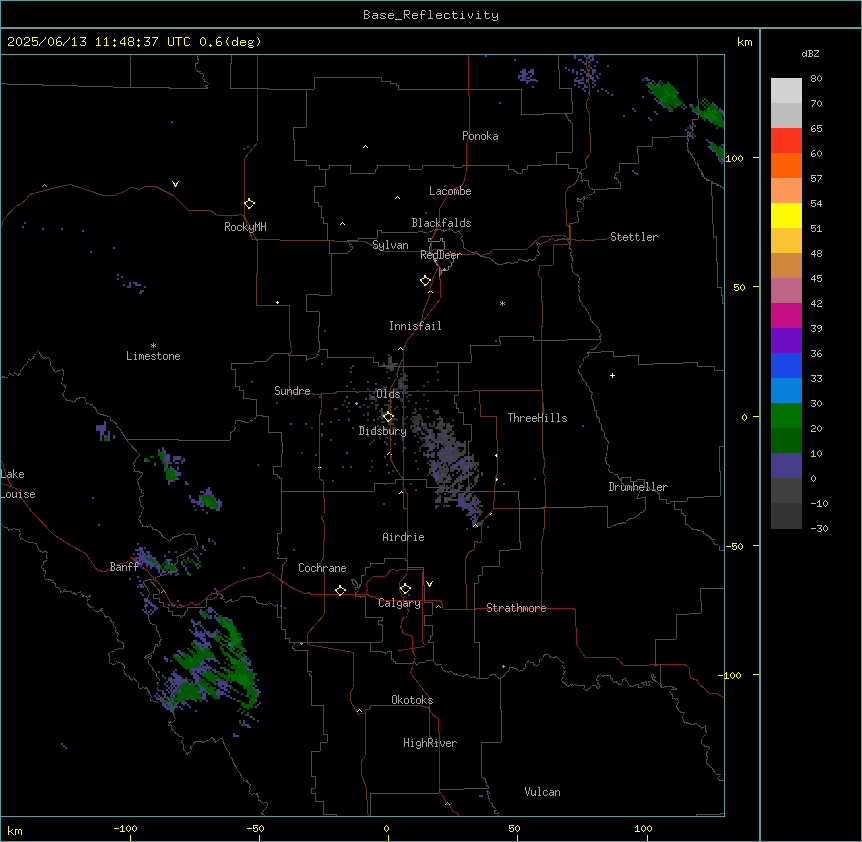Click the Okotoks city label
Screen dimensions: 862x842
pyautogui.click(x=412, y=700)
